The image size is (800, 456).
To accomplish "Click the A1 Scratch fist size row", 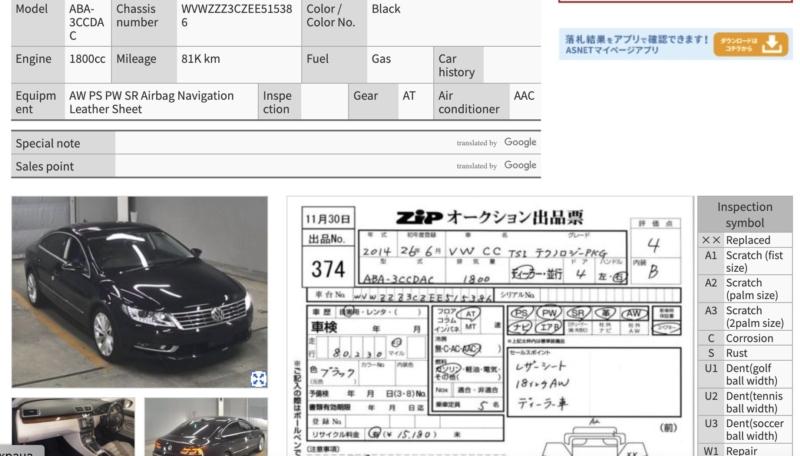I will (745, 262).
